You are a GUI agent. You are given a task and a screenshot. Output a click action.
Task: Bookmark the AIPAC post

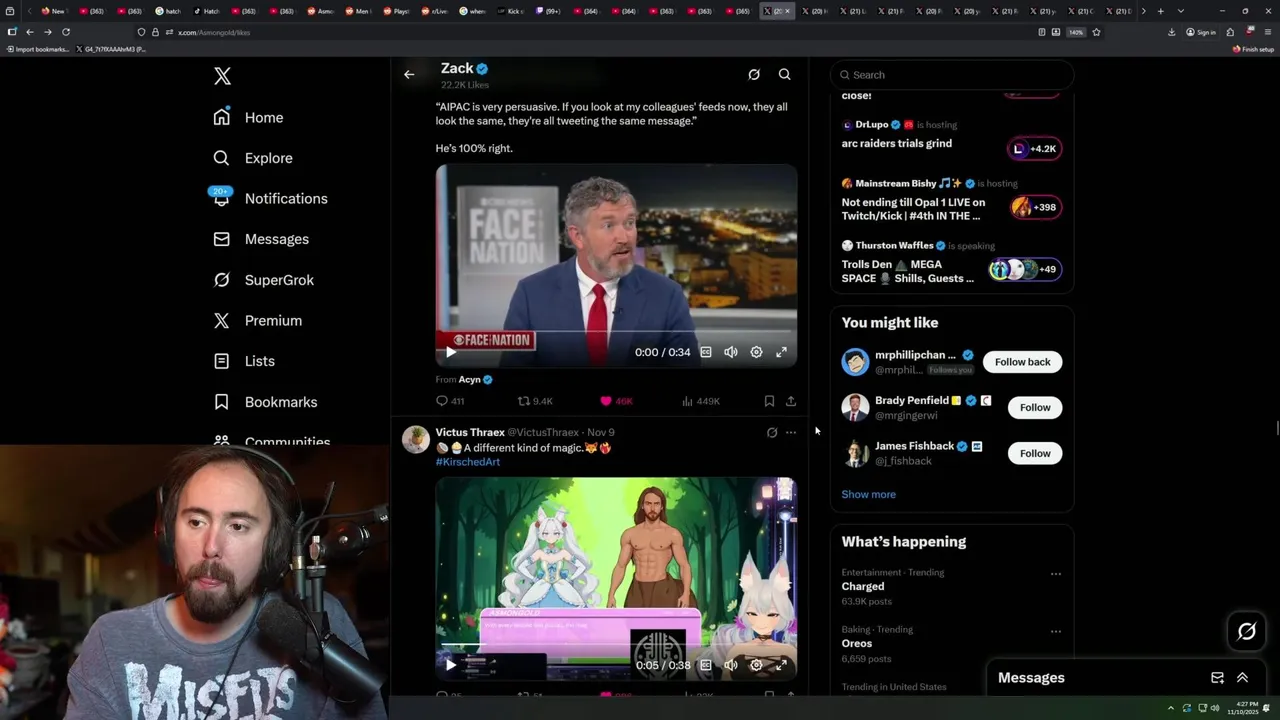769,401
